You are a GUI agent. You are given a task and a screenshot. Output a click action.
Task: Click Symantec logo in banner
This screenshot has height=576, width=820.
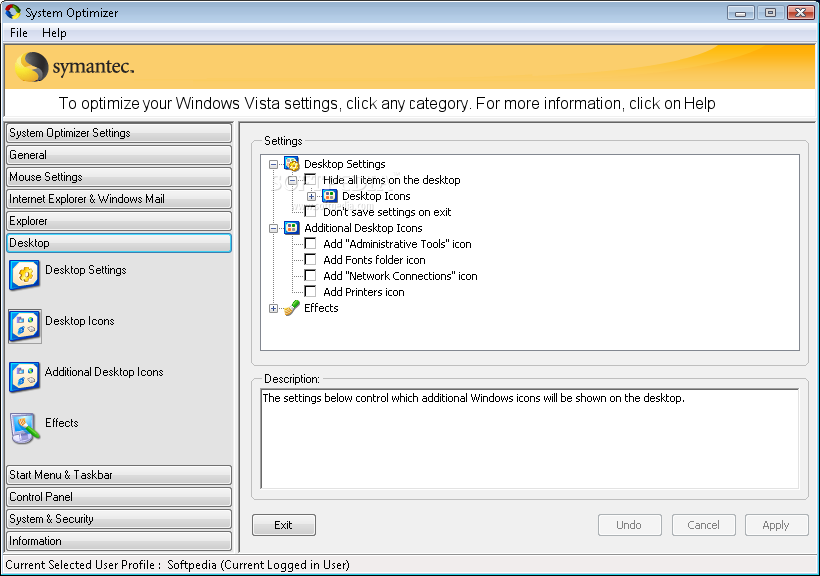click(x=74, y=67)
